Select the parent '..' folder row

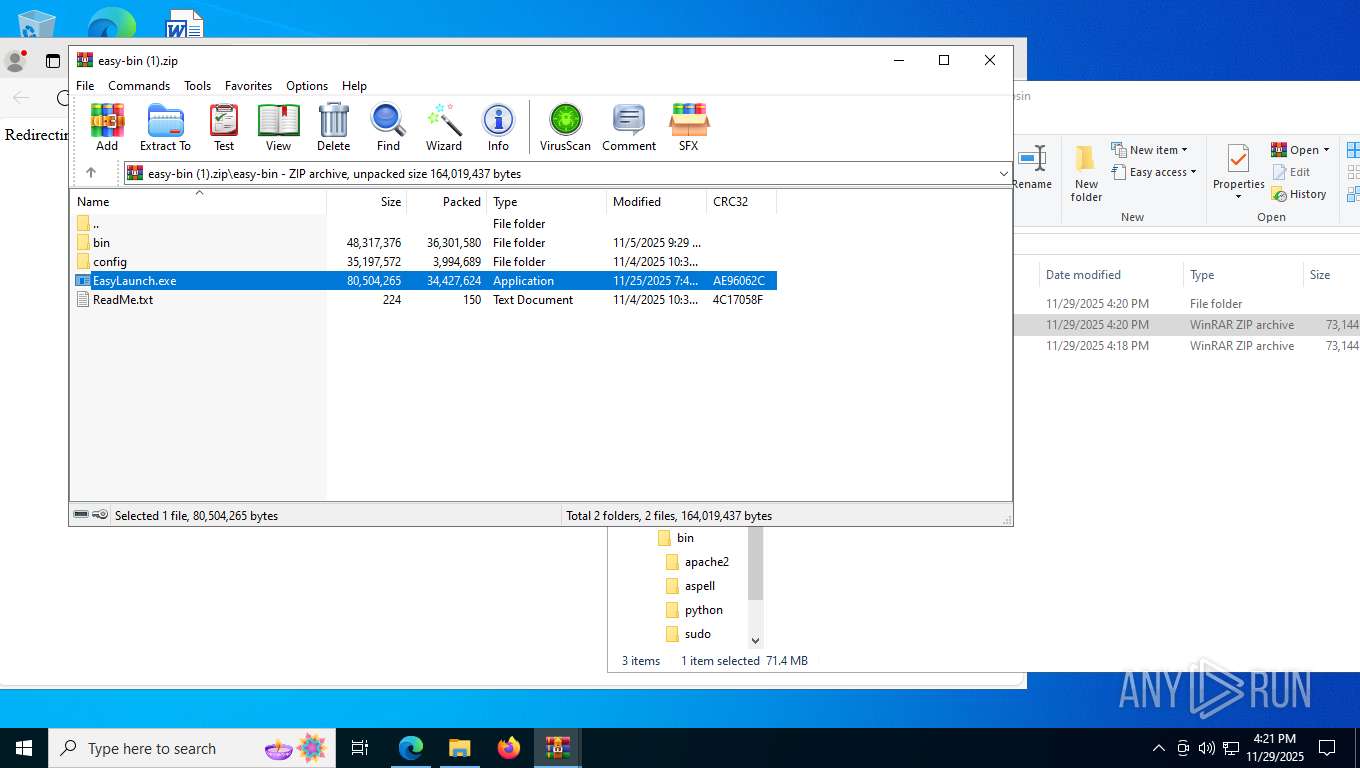(x=423, y=223)
